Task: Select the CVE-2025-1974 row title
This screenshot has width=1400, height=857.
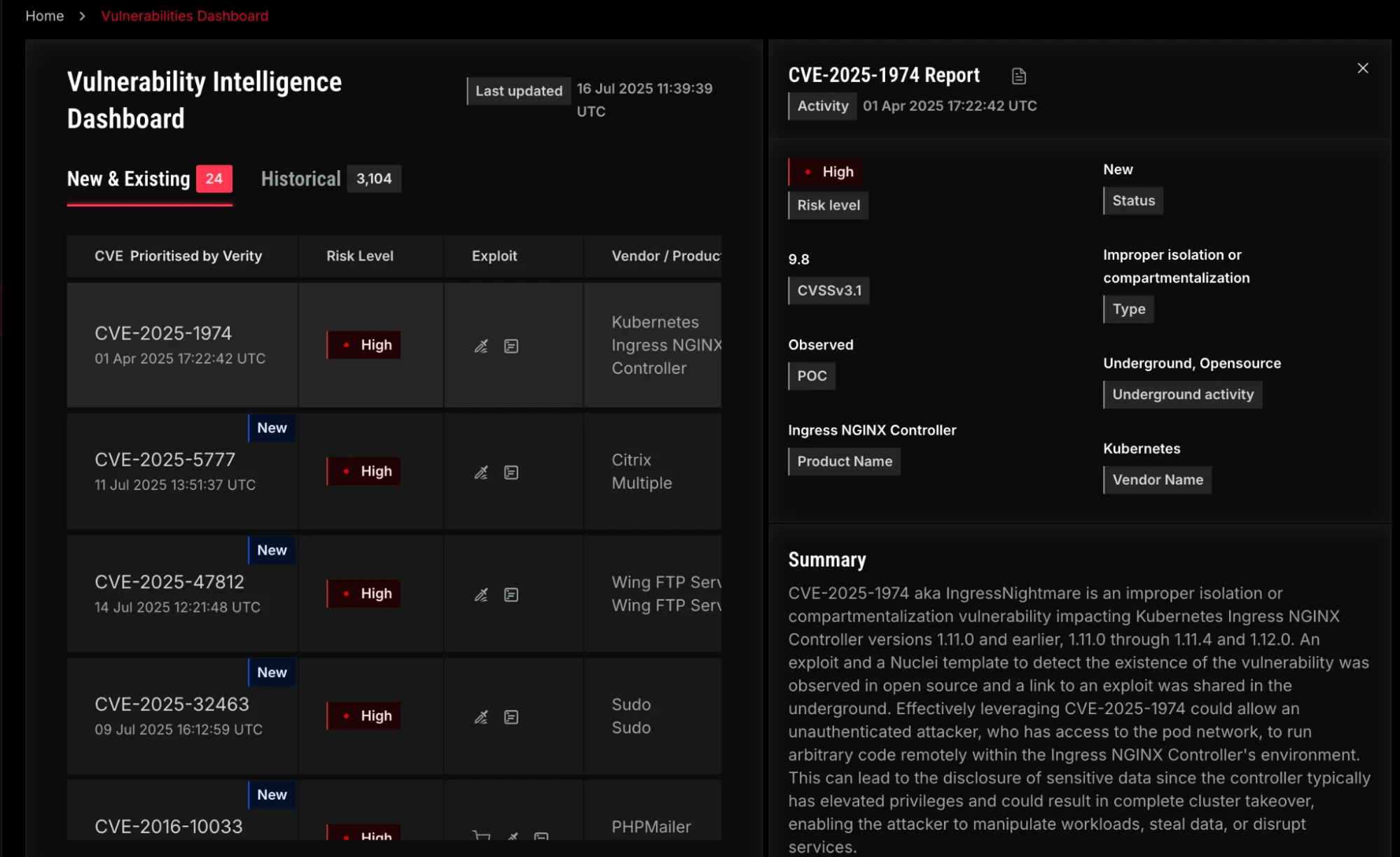Action: tap(163, 333)
